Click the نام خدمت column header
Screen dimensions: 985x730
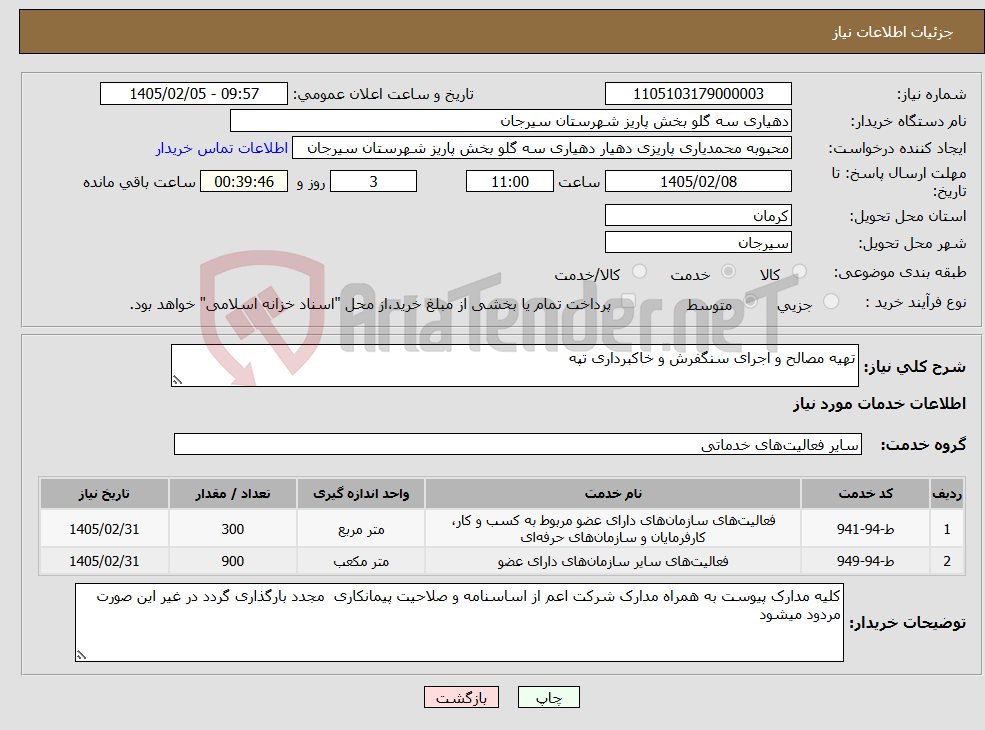click(x=613, y=494)
